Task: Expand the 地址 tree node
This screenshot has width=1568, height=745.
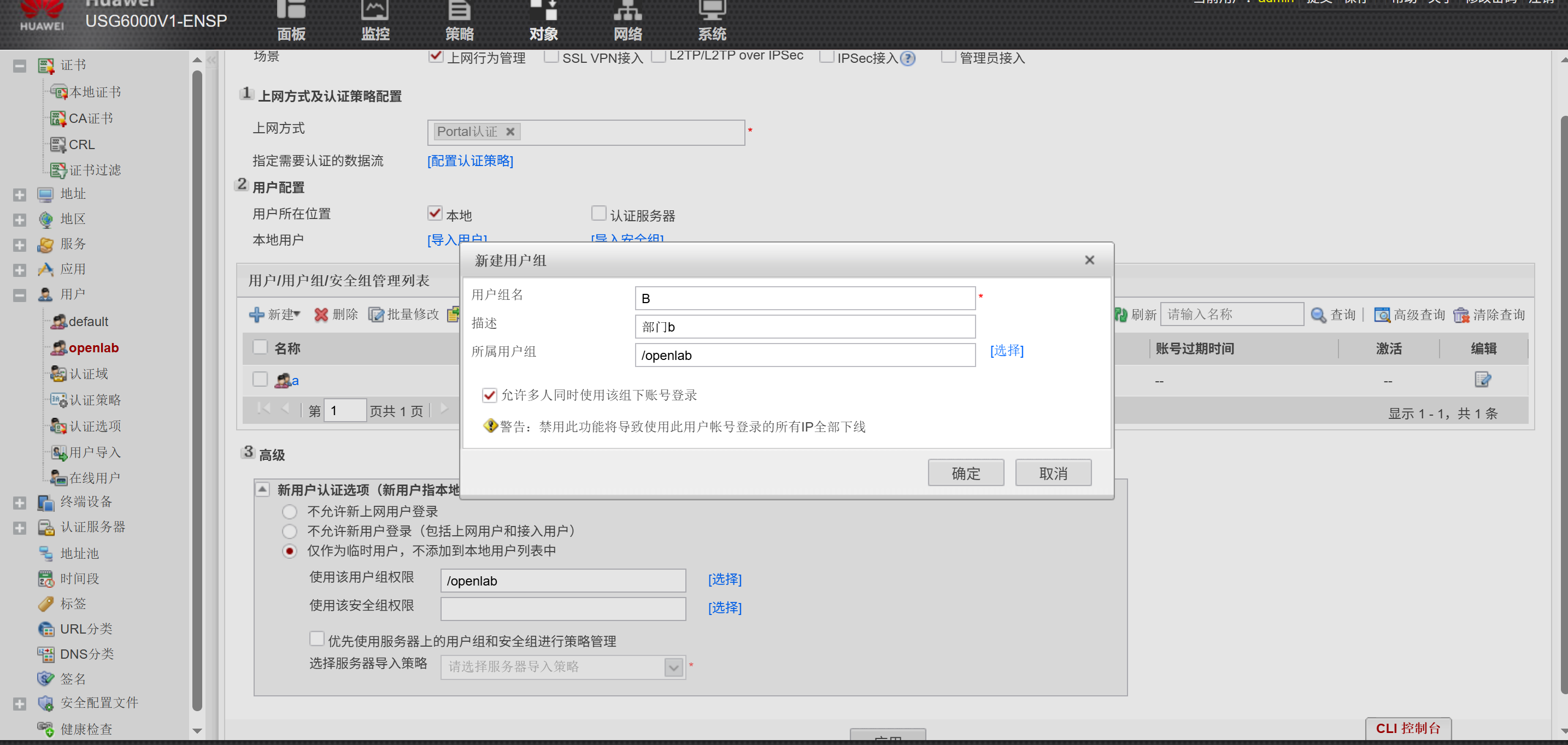Action: tap(20, 194)
